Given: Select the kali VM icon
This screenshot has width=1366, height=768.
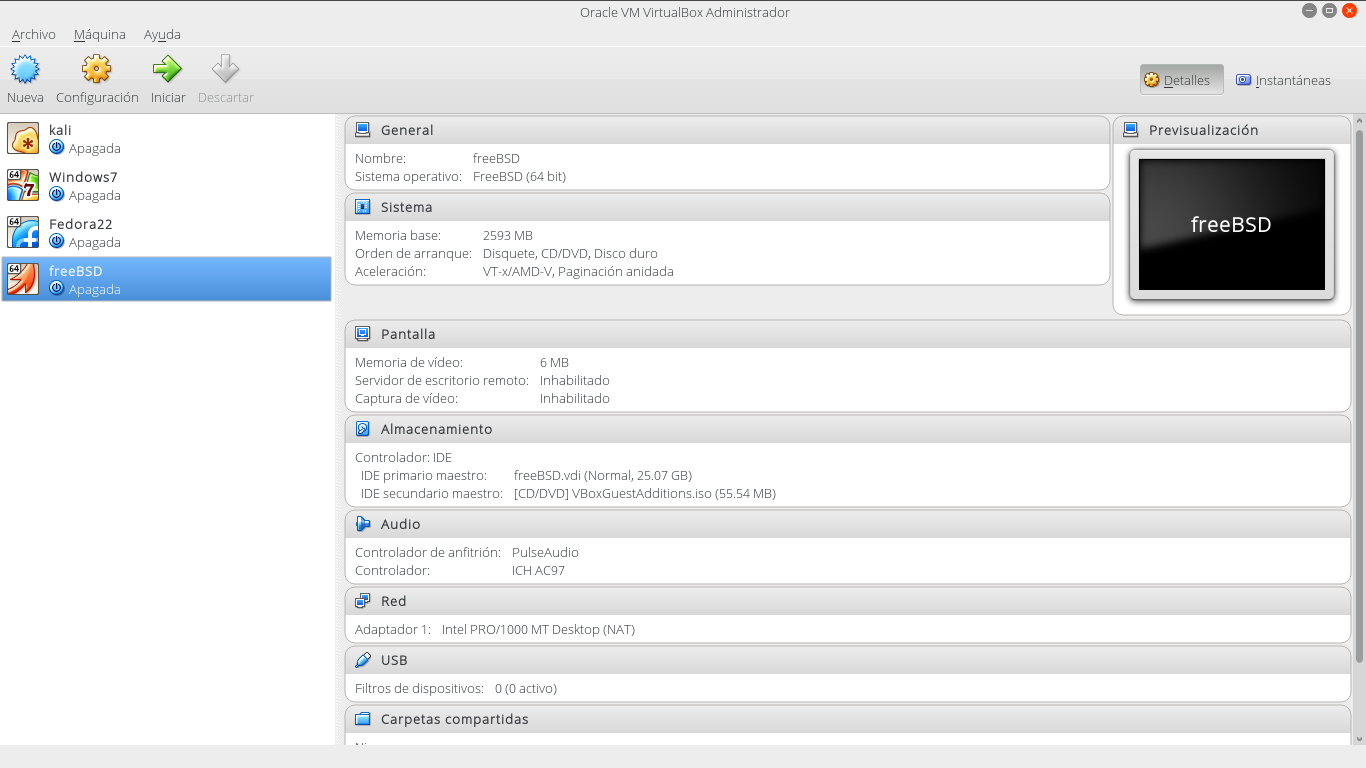Looking at the screenshot, I should point(23,138).
